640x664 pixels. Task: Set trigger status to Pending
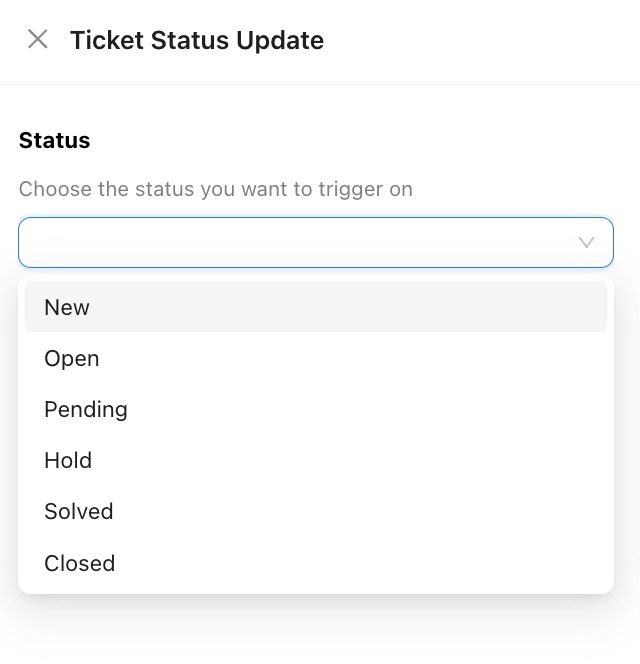click(x=86, y=409)
